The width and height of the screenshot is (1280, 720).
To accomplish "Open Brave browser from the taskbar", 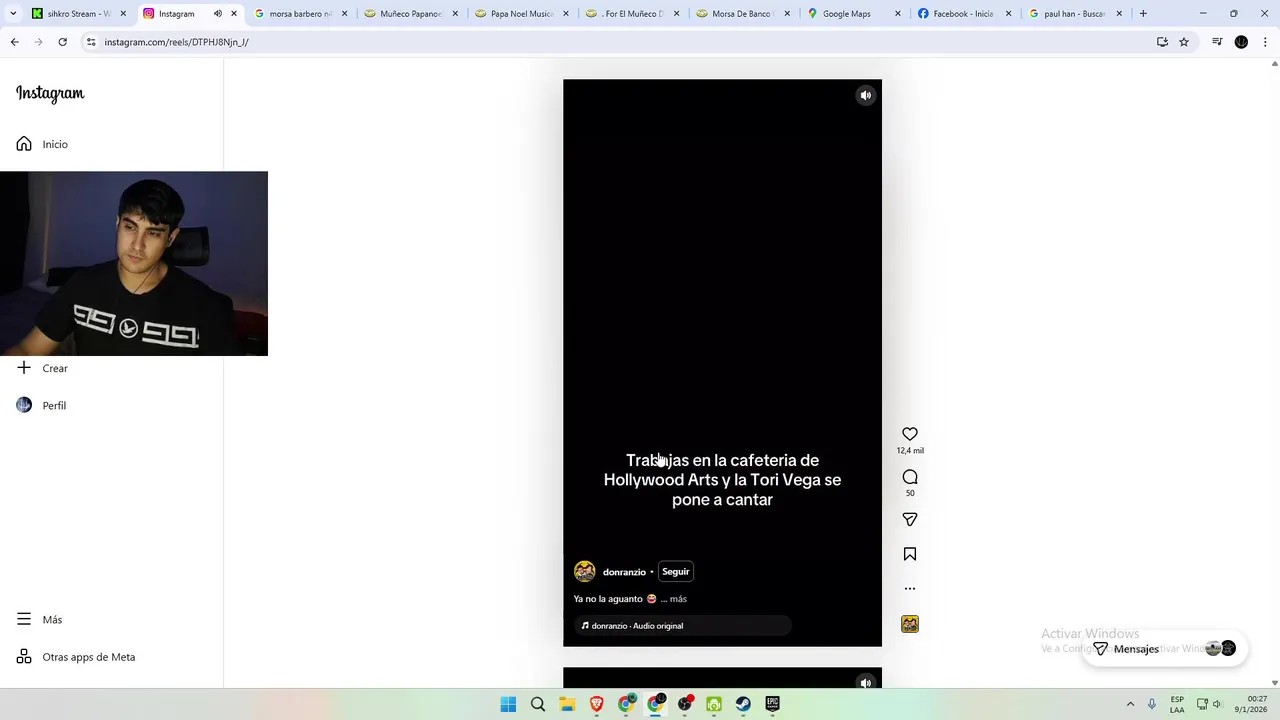I will (596, 704).
